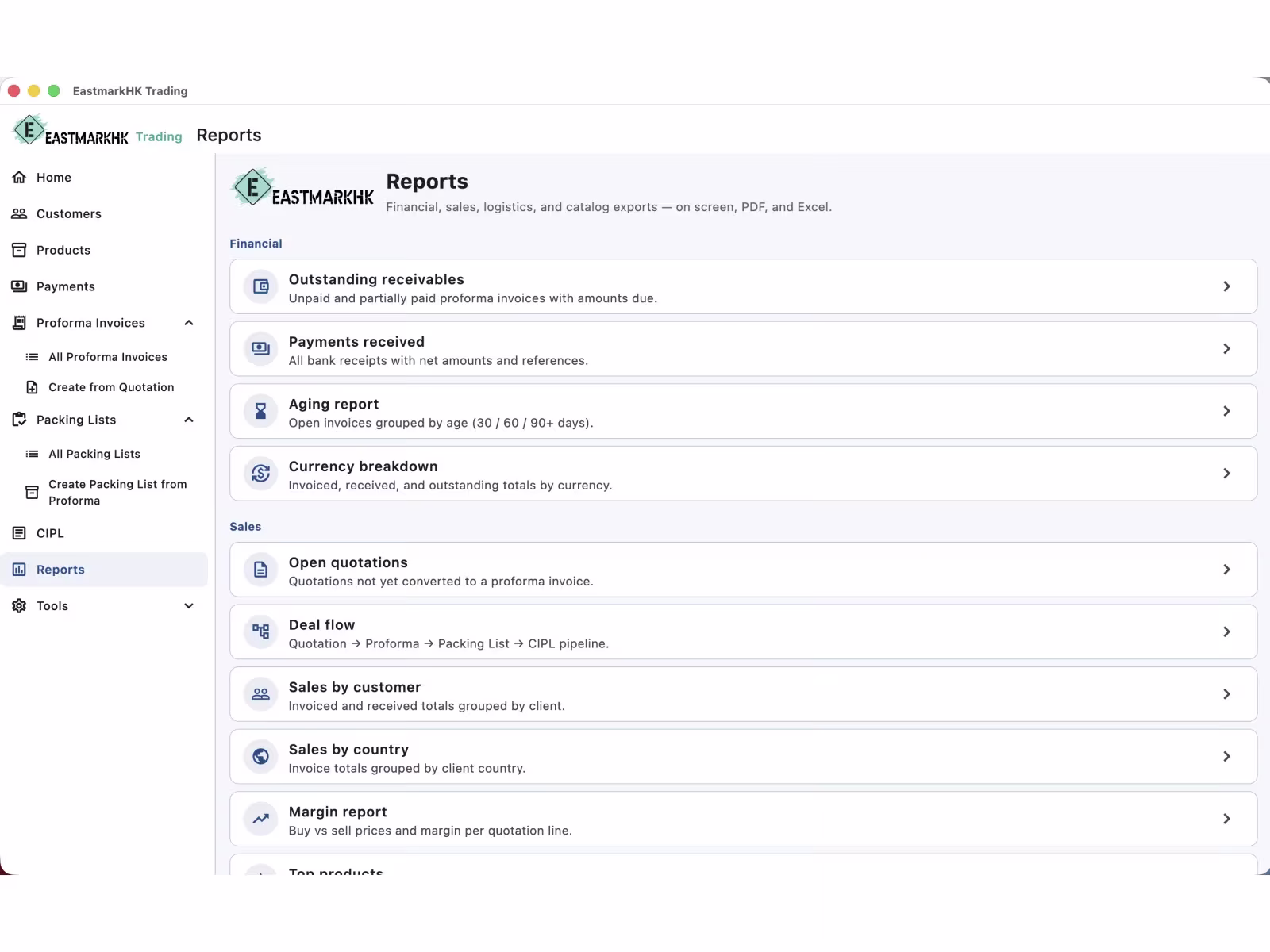Click the Sales section heading
This screenshot has height=952, width=1270.
click(x=245, y=527)
